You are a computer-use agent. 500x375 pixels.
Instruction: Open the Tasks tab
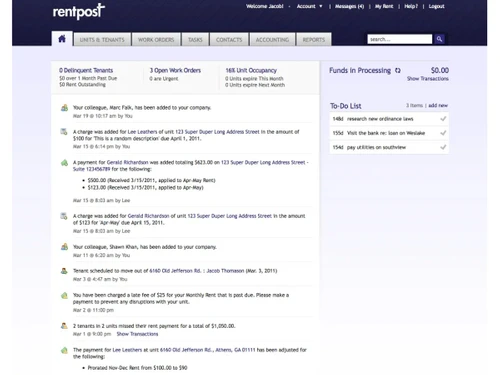pyautogui.click(x=195, y=39)
